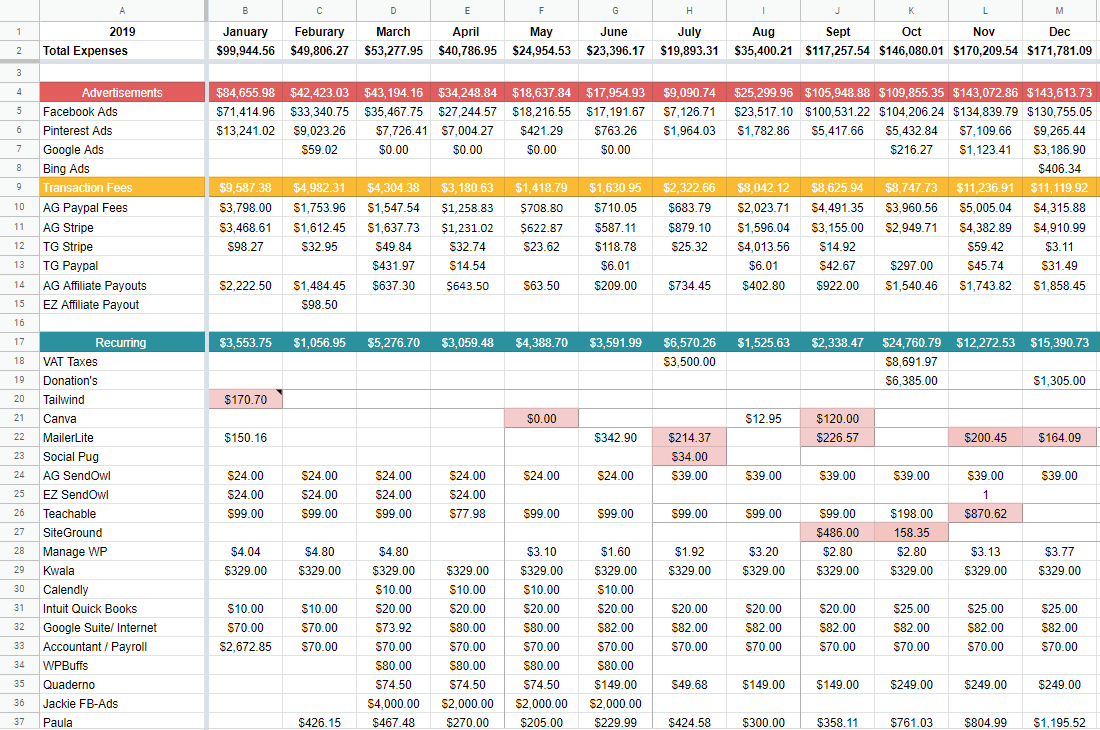Select Jackie FB-Ads March value $4,000.00

pyautogui.click(x=393, y=703)
